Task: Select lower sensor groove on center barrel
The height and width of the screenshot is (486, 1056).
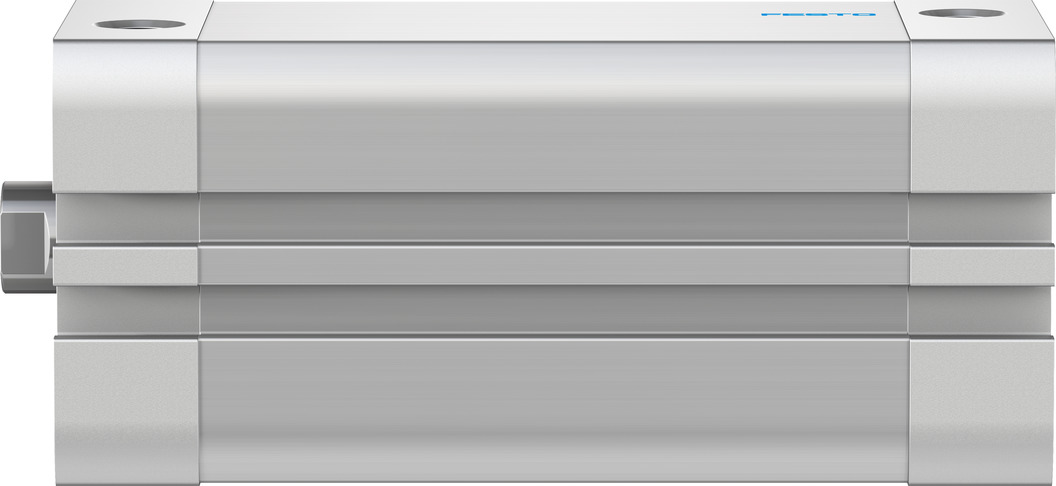Action: coord(554,310)
